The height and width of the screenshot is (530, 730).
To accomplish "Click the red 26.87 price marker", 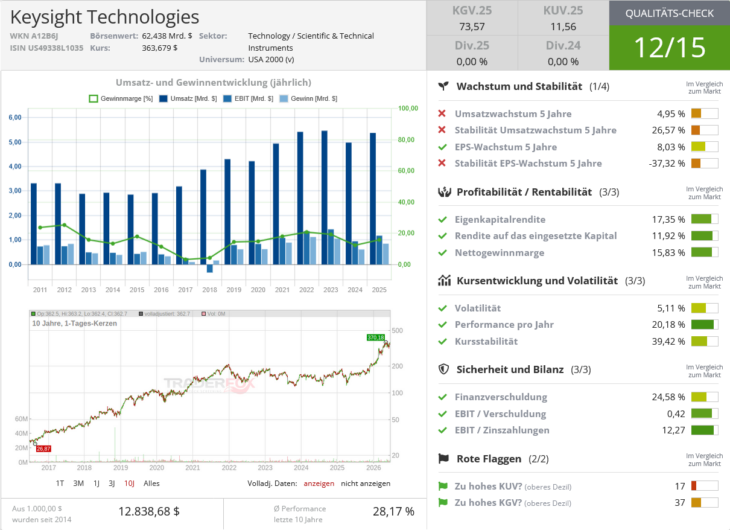I will [x=43, y=448].
